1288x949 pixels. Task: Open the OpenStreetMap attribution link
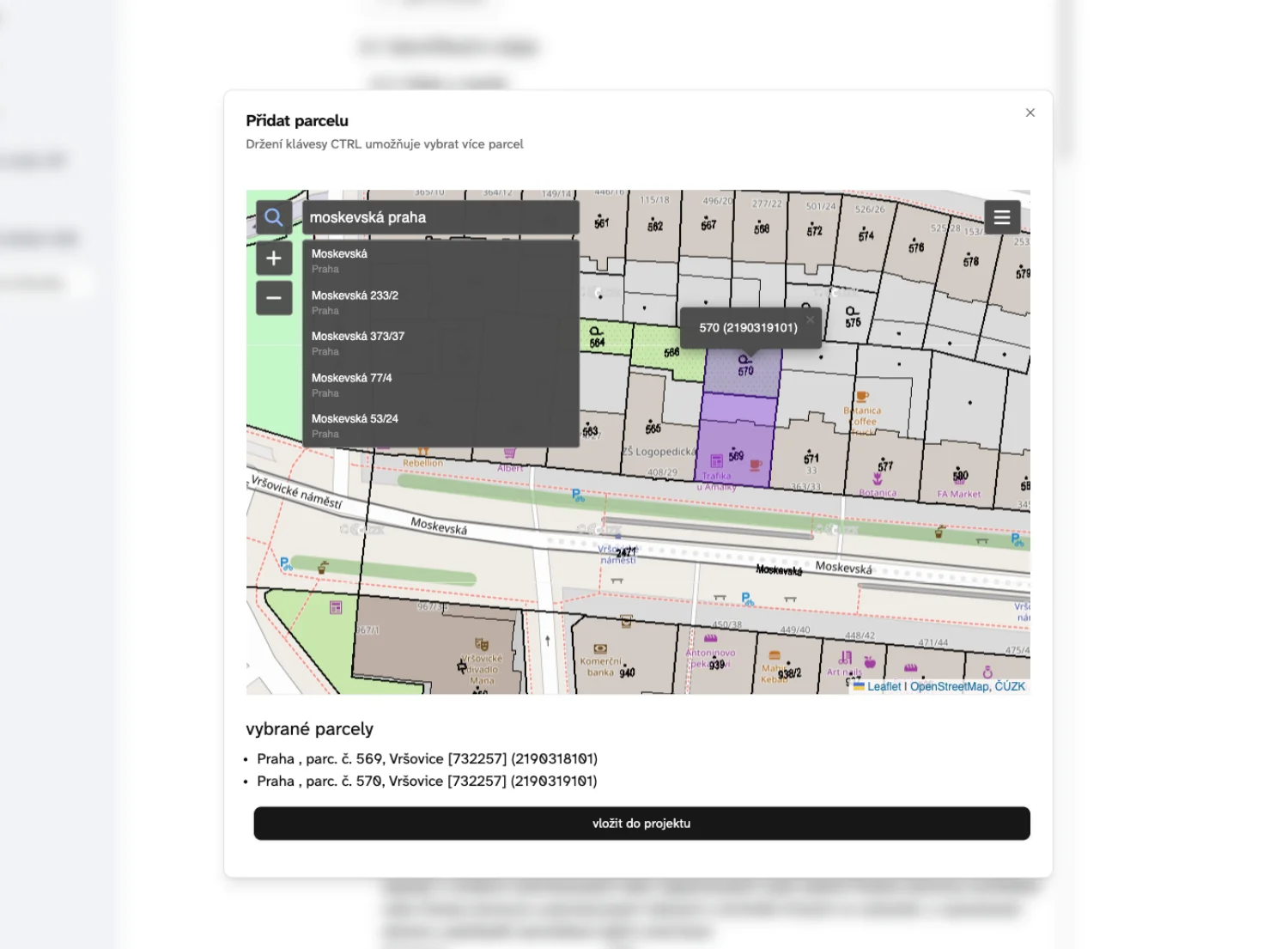coord(949,686)
